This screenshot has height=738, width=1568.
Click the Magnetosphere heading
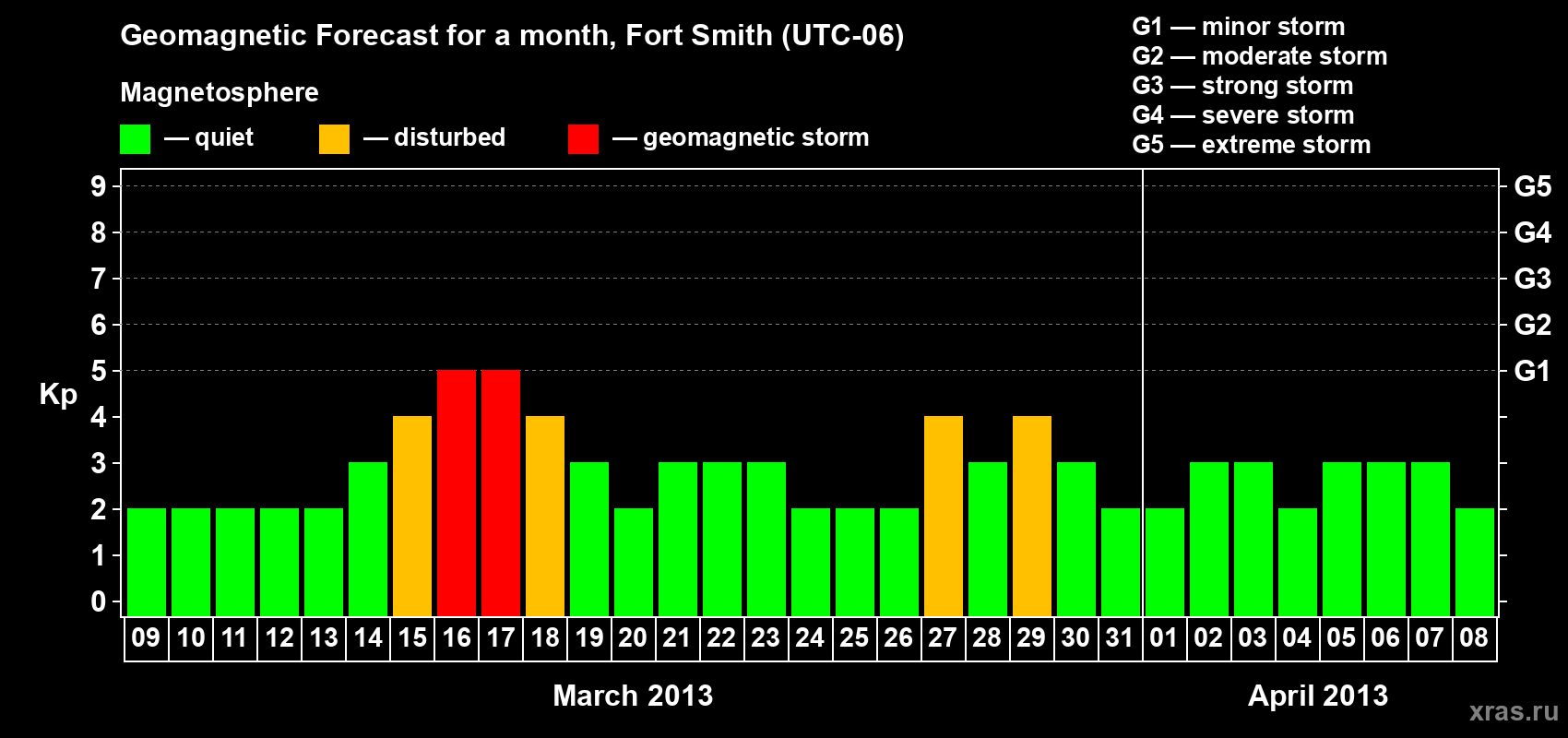coord(220,93)
